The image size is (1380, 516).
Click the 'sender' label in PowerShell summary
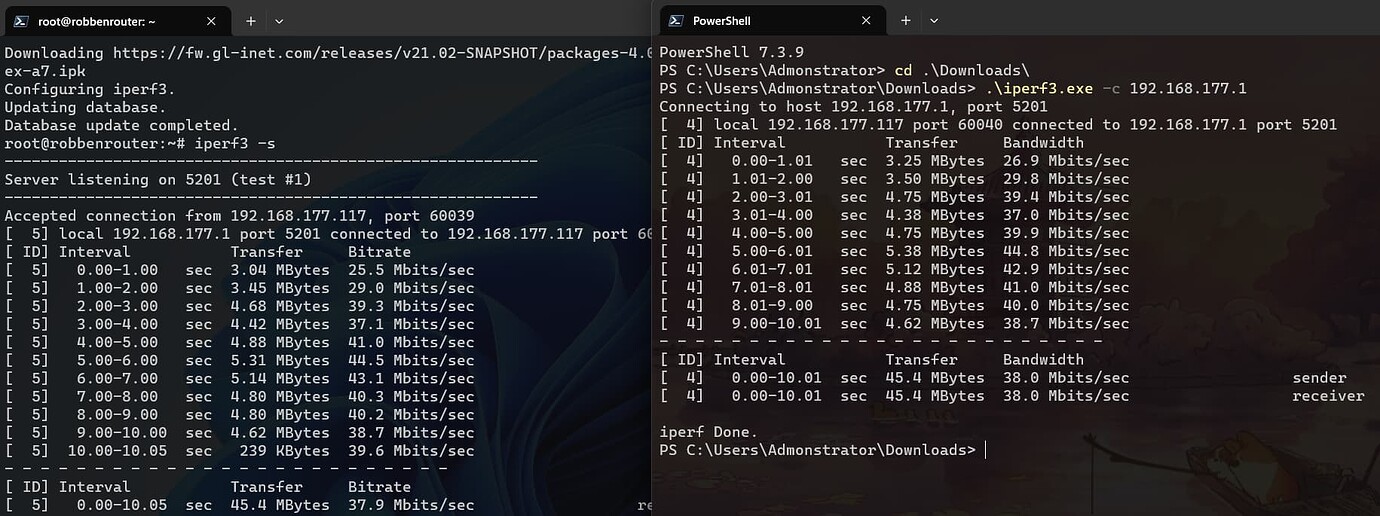pos(1319,377)
